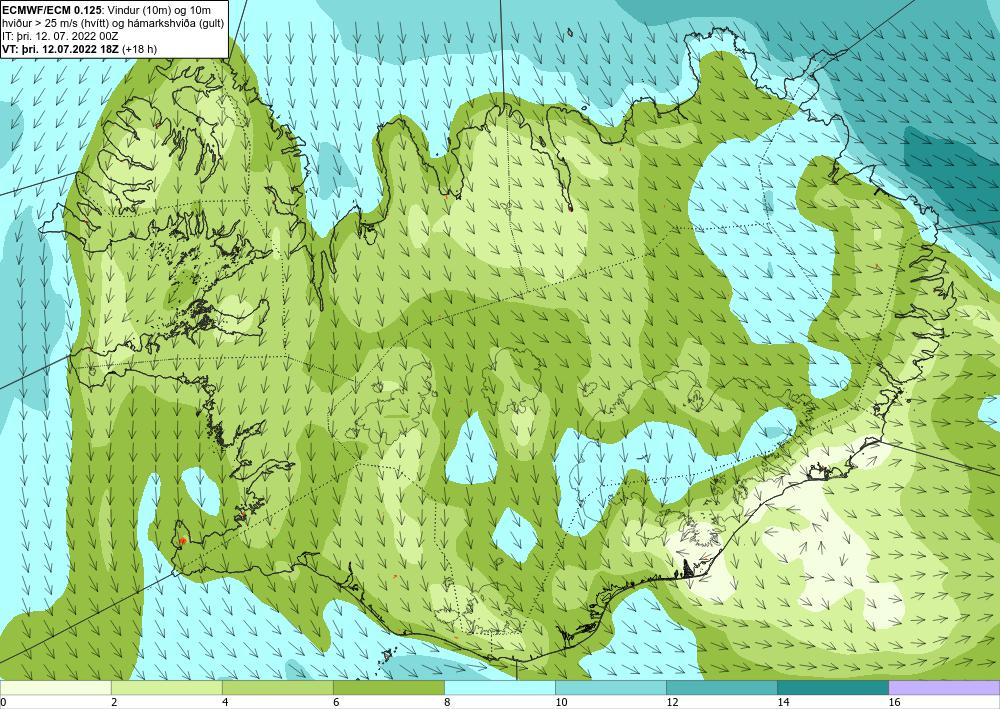Click the purple legend swatch above 16 m/s
Viewport: 1000px width, 709px height.
click(944, 688)
